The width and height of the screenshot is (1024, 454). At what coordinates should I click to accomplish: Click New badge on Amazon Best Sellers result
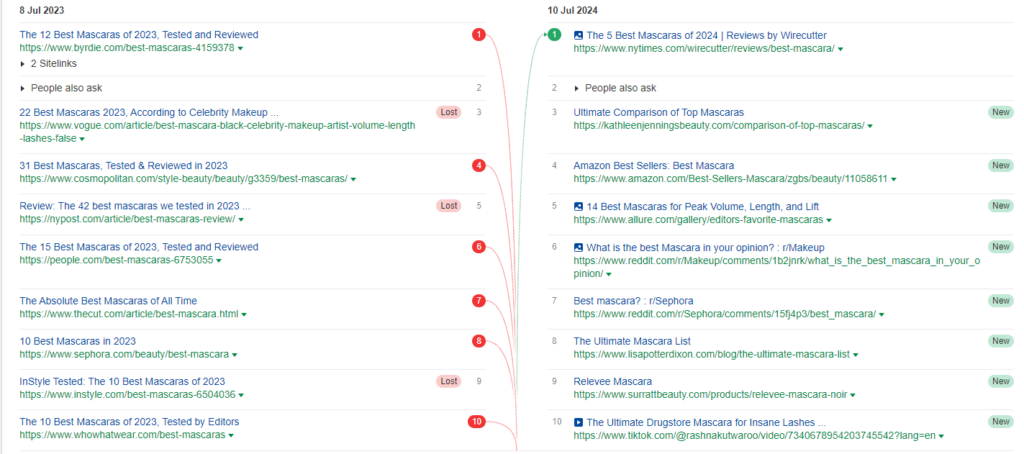tap(1001, 165)
